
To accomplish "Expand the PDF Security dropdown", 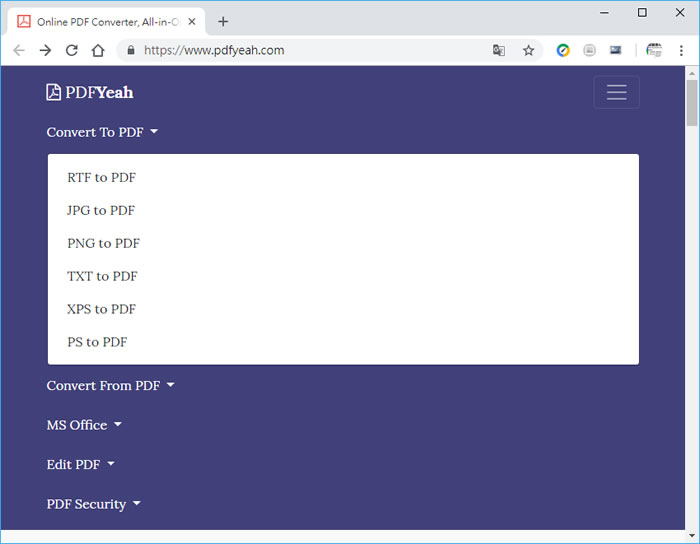I will 93,504.
